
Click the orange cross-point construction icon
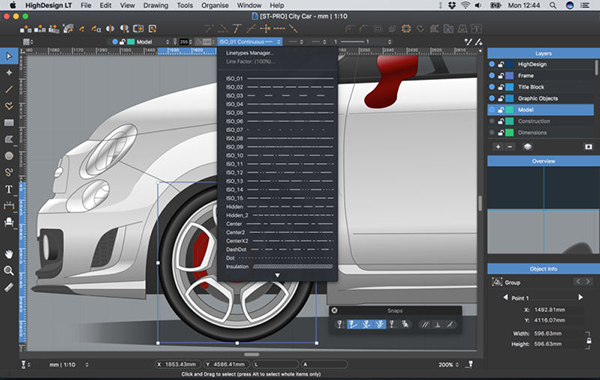coord(265,29)
